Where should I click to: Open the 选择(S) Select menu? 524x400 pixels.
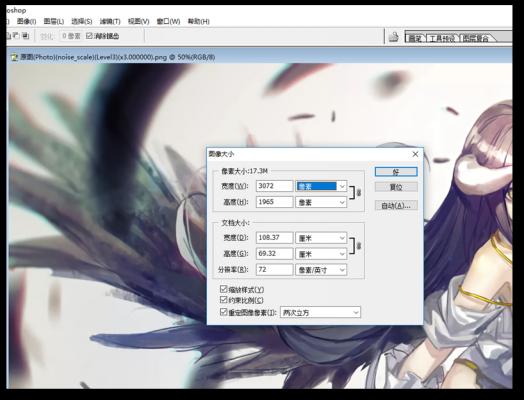[82, 21]
